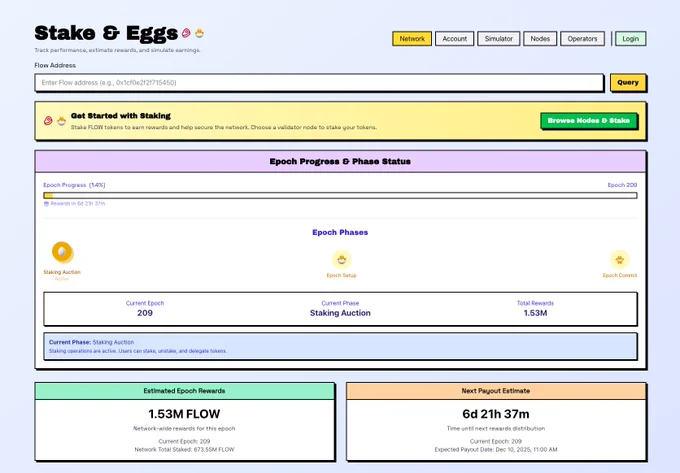The height and width of the screenshot is (473, 680).
Task: Go to the Nodes tab
Action: pos(540,39)
